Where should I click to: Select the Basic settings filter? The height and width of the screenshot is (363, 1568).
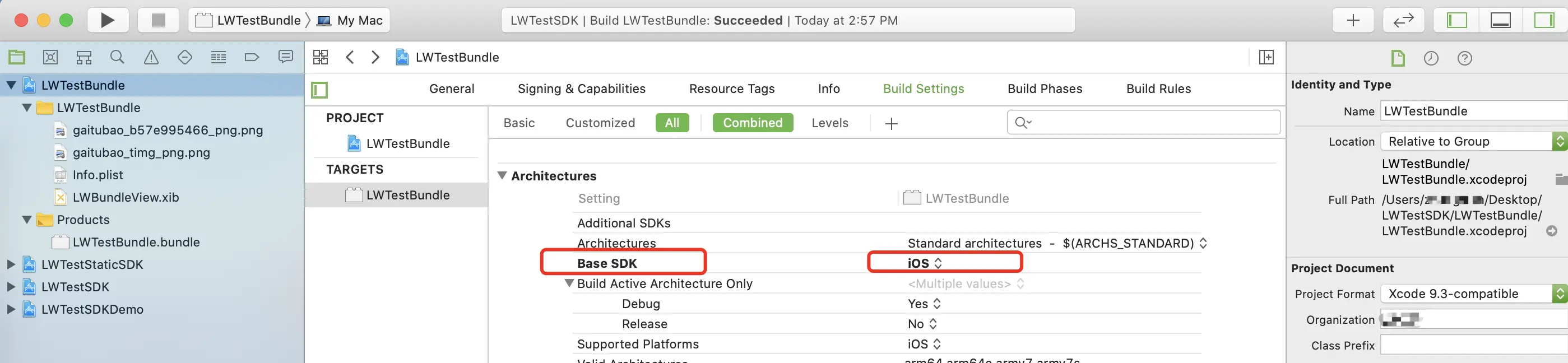(518, 123)
